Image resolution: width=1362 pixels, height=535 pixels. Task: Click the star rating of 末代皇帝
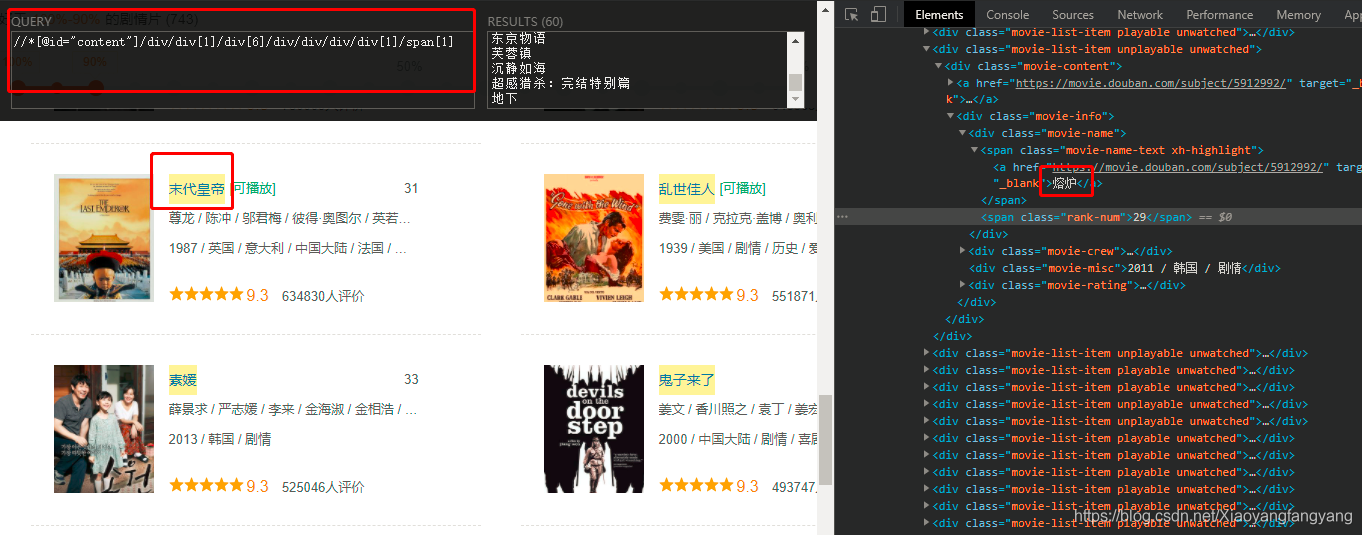[x=206, y=294]
